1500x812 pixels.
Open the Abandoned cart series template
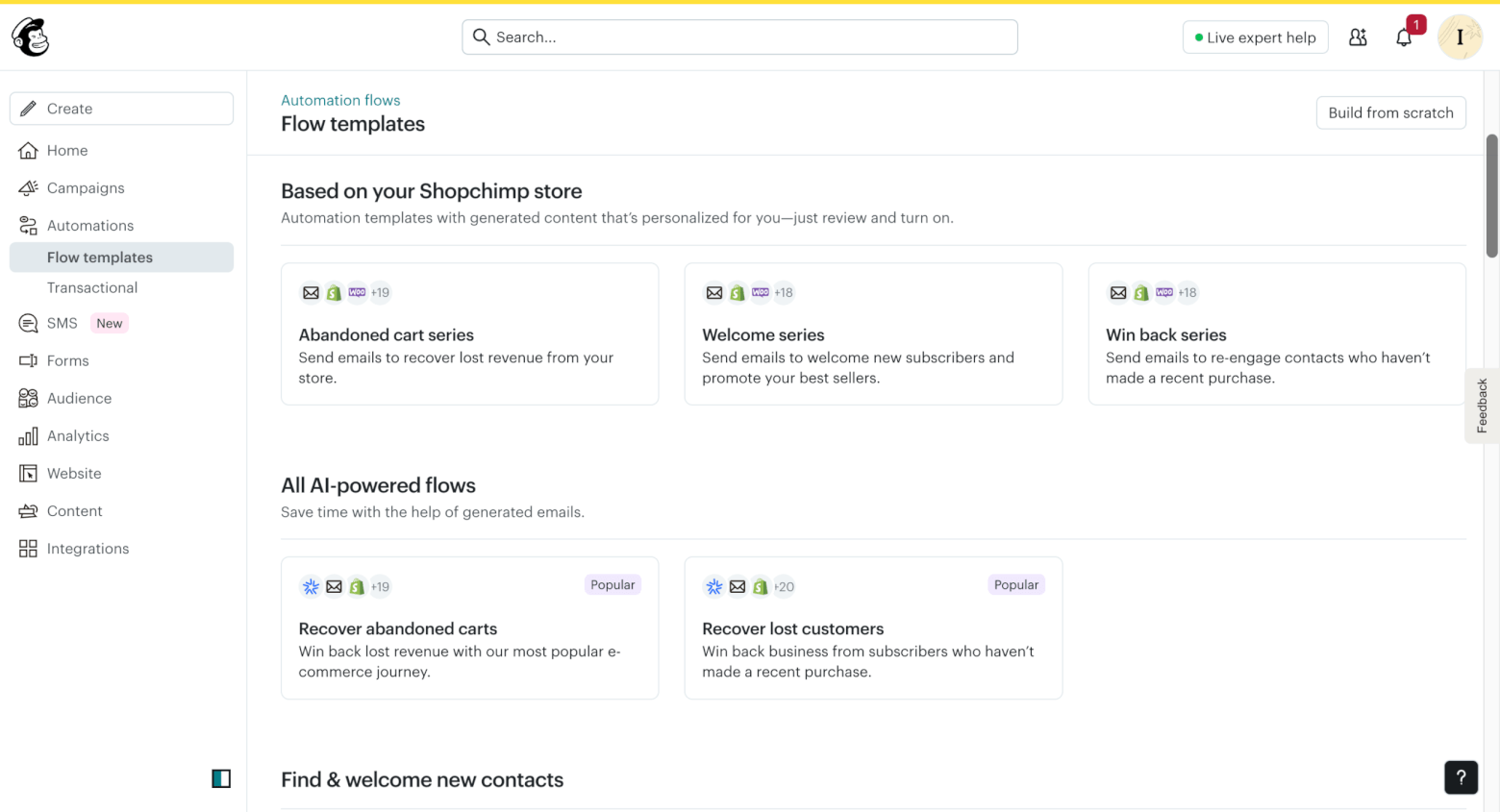pyautogui.click(x=469, y=333)
